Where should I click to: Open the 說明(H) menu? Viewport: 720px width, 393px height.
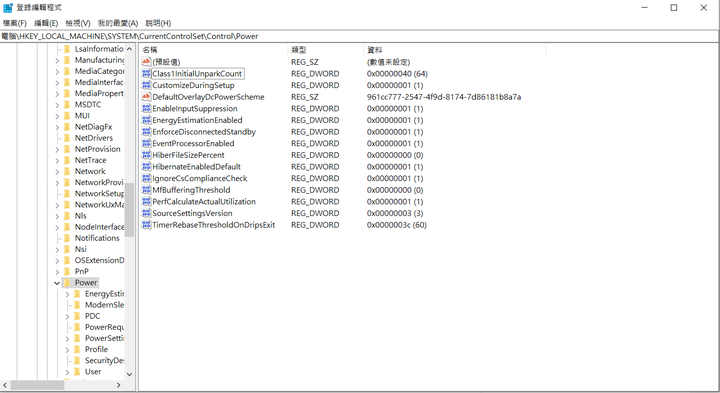[x=158, y=23]
